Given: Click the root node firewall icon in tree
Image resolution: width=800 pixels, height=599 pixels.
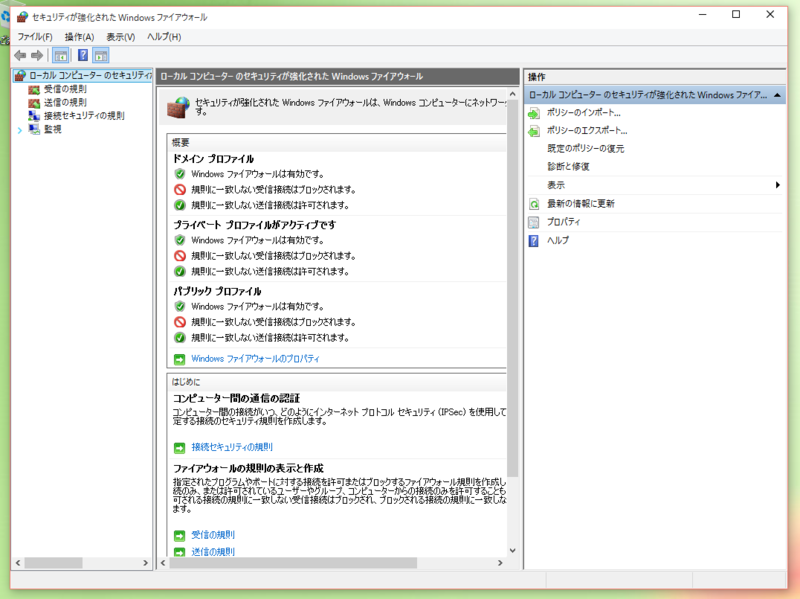Looking at the screenshot, I should [x=20, y=76].
